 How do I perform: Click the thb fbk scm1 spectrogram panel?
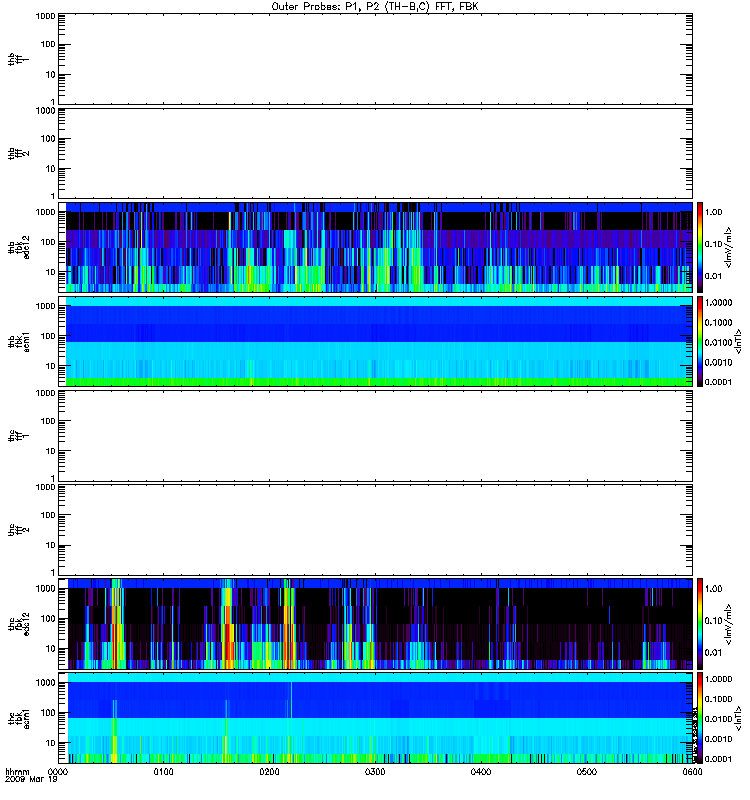click(x=376, y=341)
